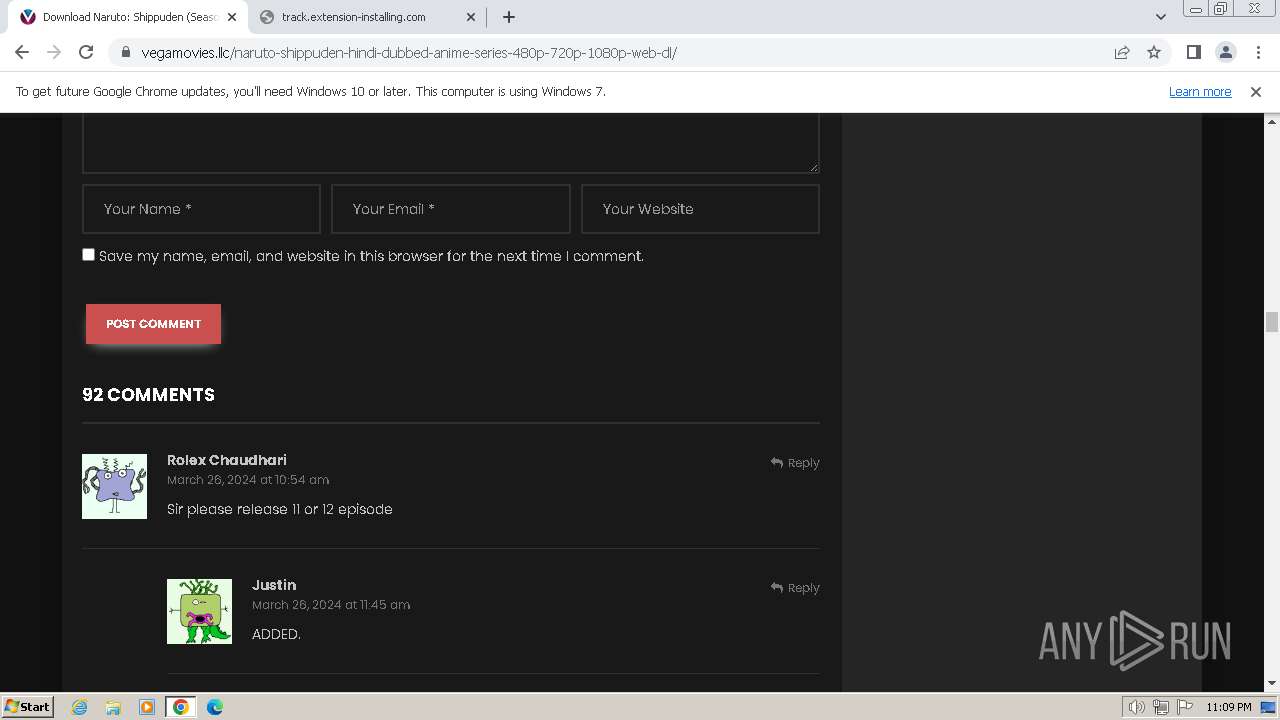
Task: Open the Chrome profile avatar
Action: [x=1225, y=52]
